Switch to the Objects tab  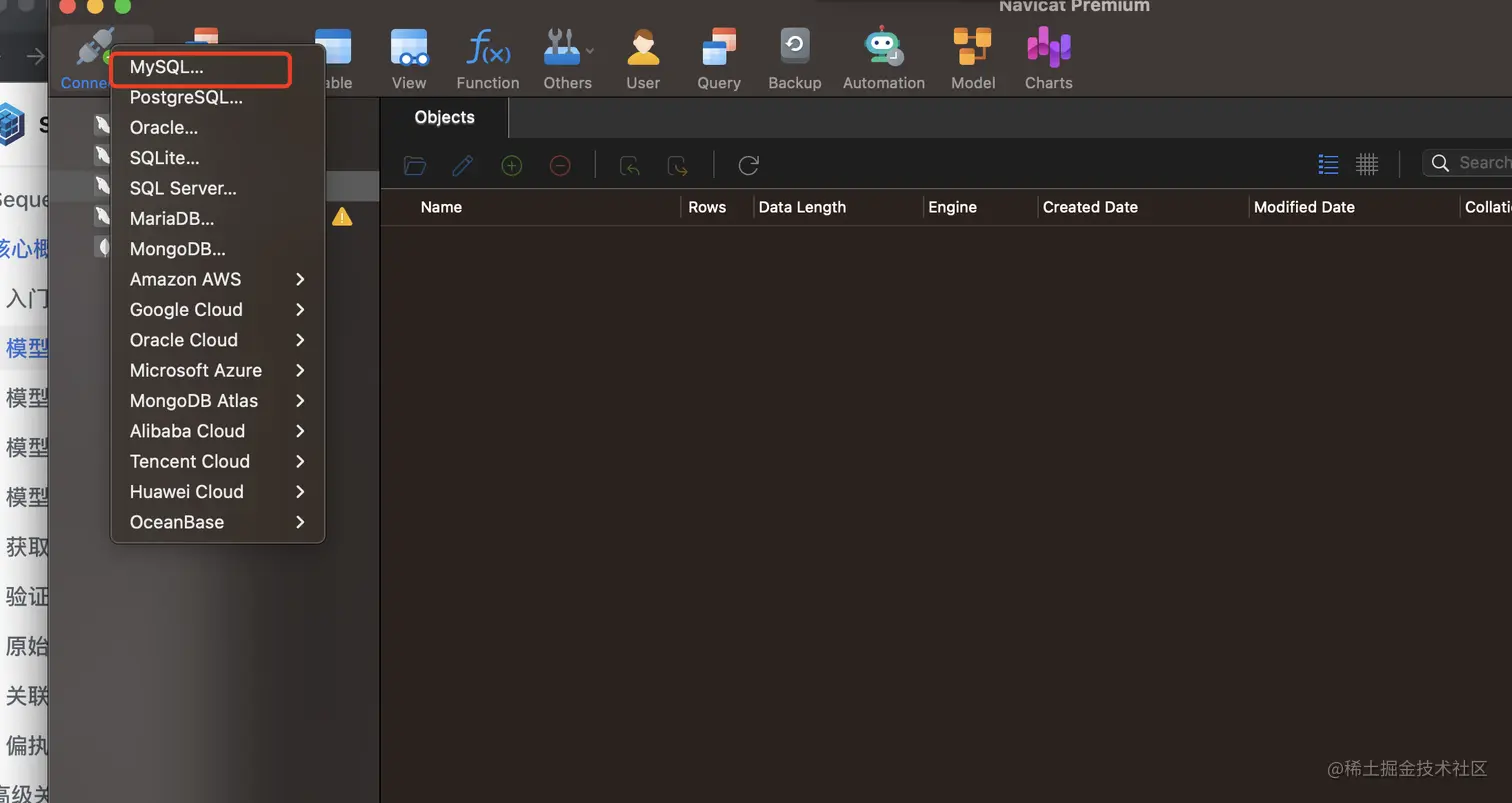[x=445, y=117]
